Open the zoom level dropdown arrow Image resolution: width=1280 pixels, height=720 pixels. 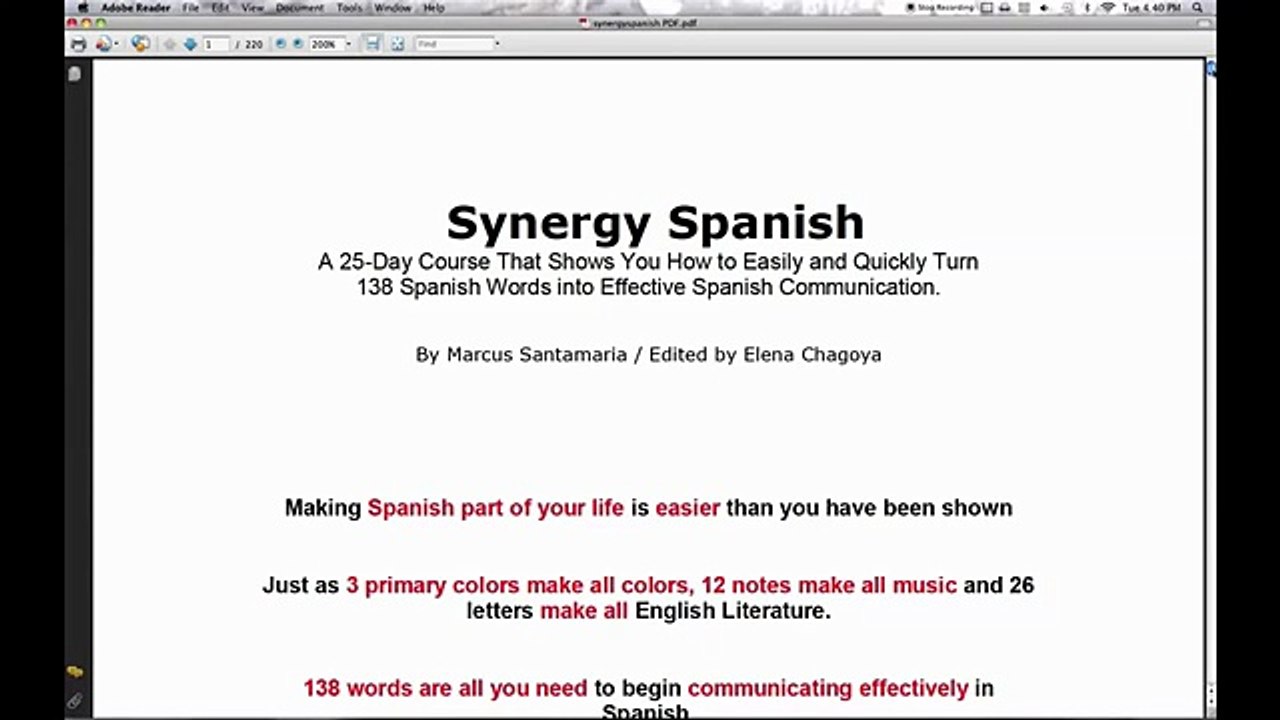(x=348, y=44)
